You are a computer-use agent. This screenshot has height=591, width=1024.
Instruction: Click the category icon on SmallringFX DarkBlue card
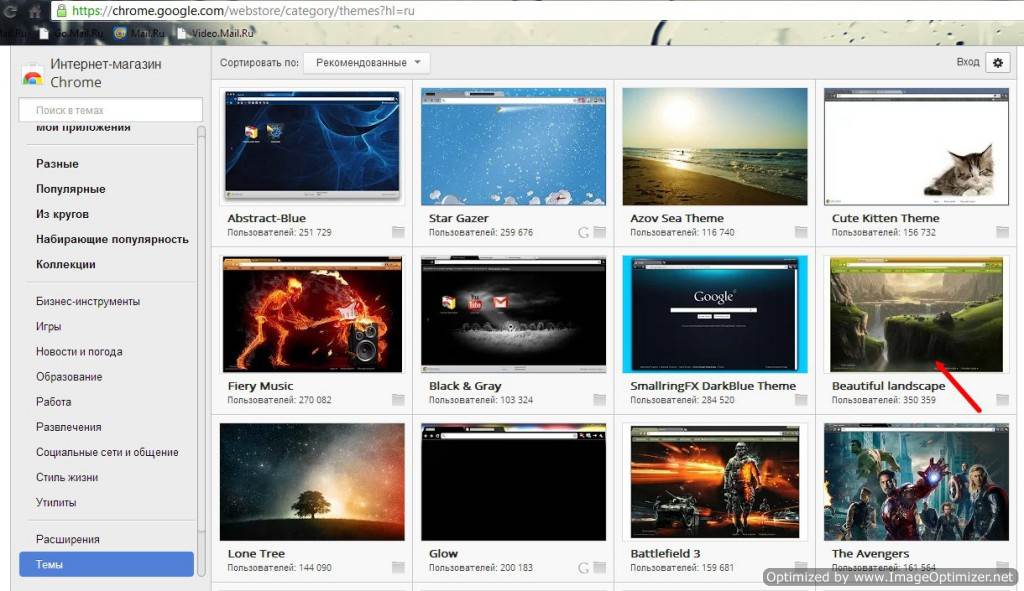pos(801,400)
